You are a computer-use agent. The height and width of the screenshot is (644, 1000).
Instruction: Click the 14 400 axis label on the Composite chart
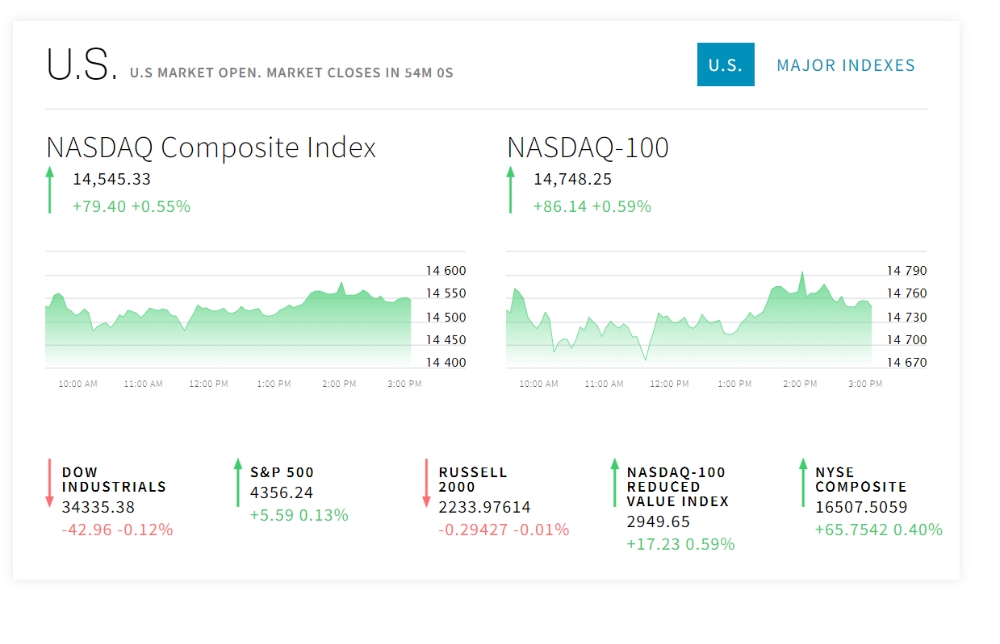[x=446, y=362]
